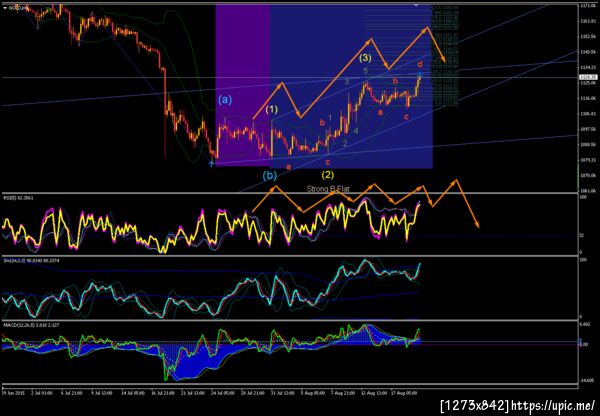
Task: Click the chart shift triangle on the top edge
Action: point(417,5)
